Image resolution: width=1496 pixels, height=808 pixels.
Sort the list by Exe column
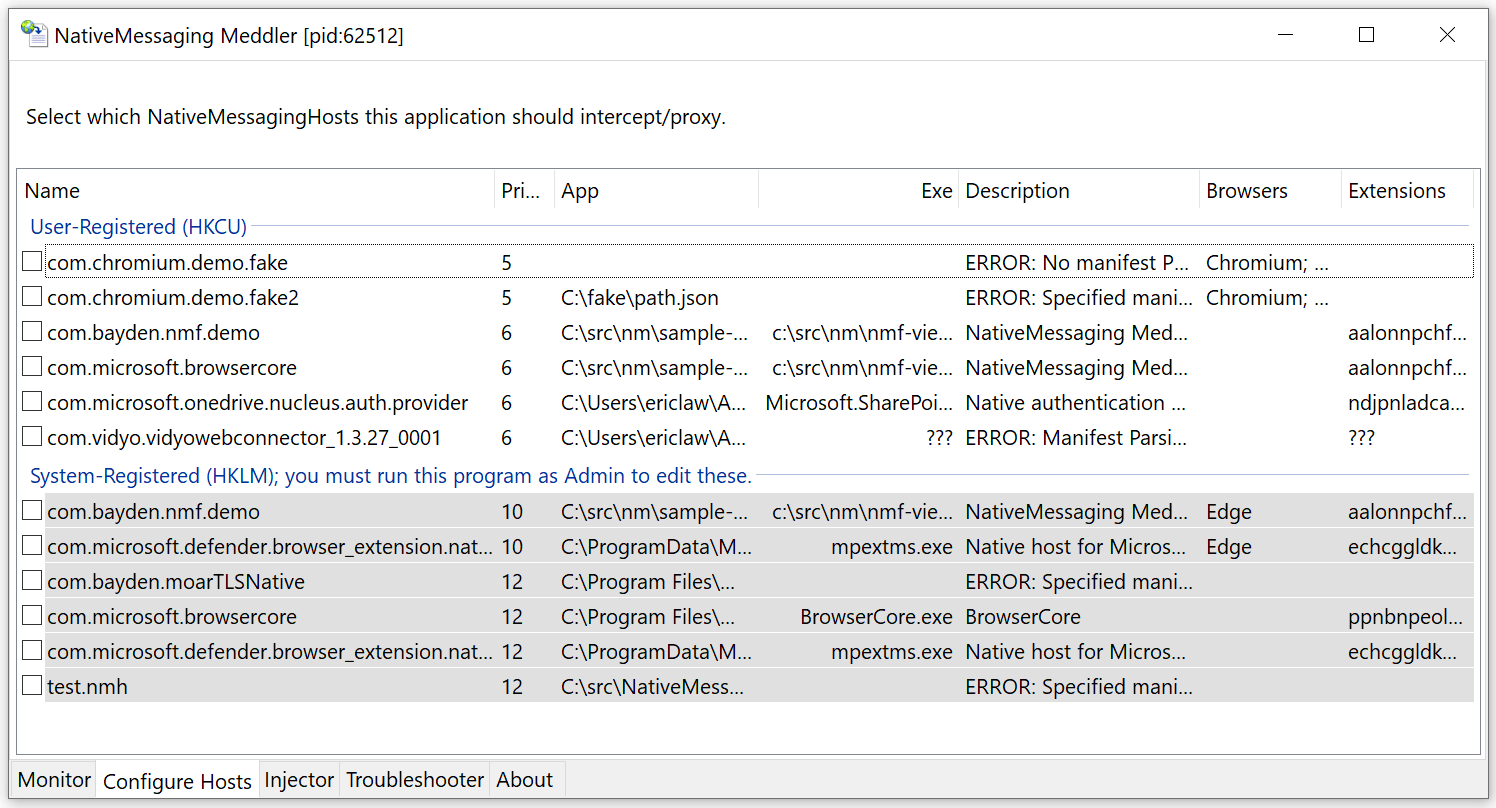pyautogui.click(x=858, y=191)
